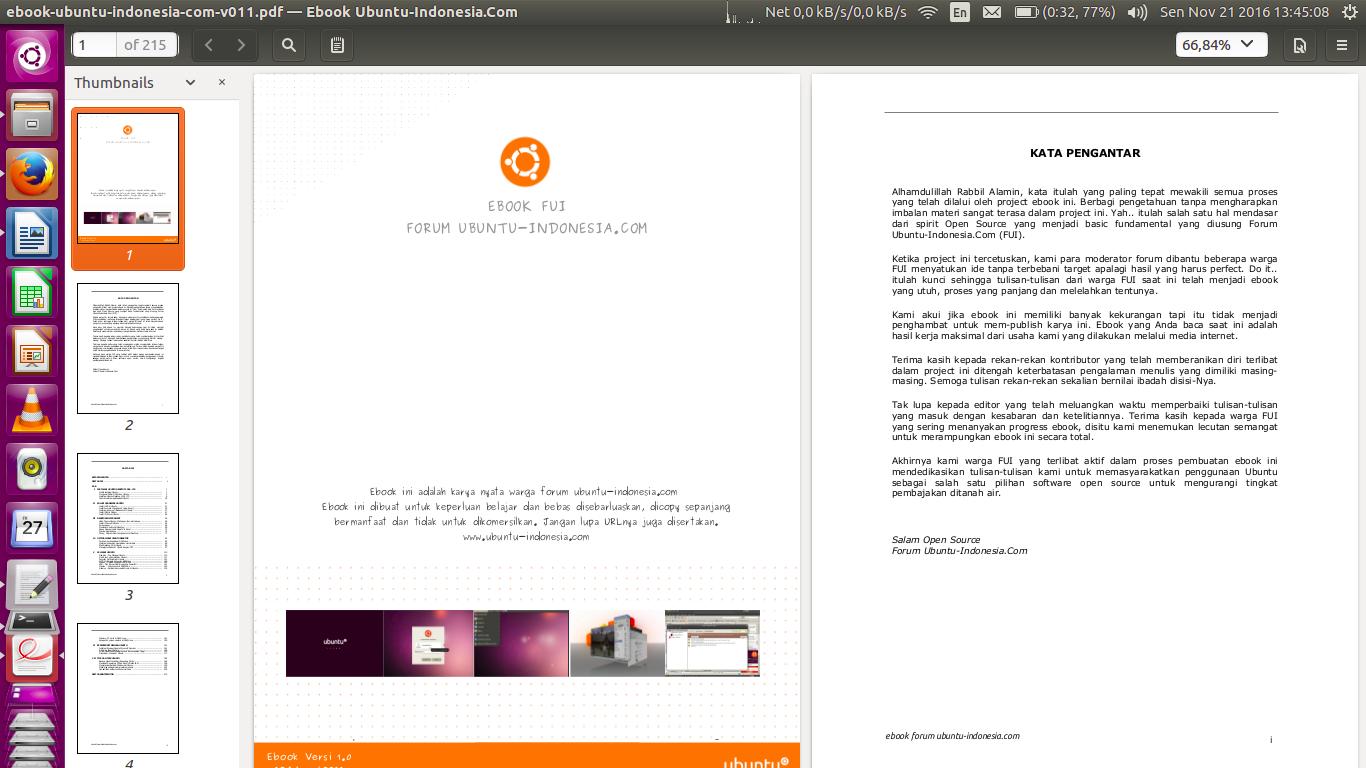Open the clock showing Sen Nov 21 2016
Screen dimensions: 1366x768
(1244, 12)
